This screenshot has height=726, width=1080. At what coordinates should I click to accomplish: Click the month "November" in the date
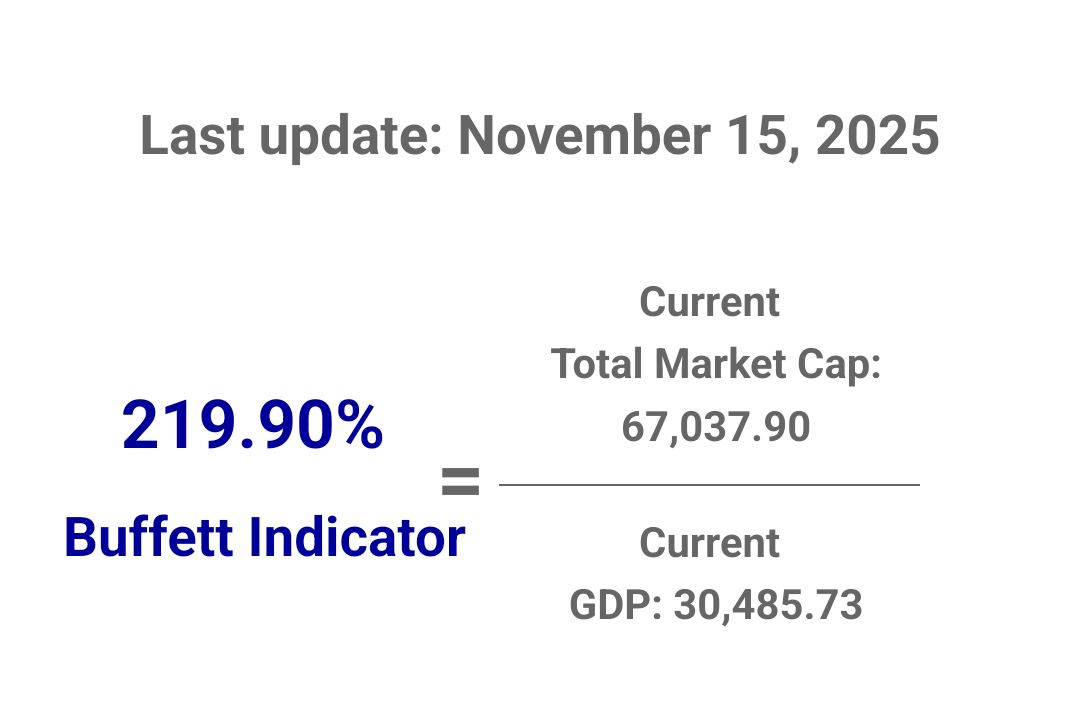[584, 136]
